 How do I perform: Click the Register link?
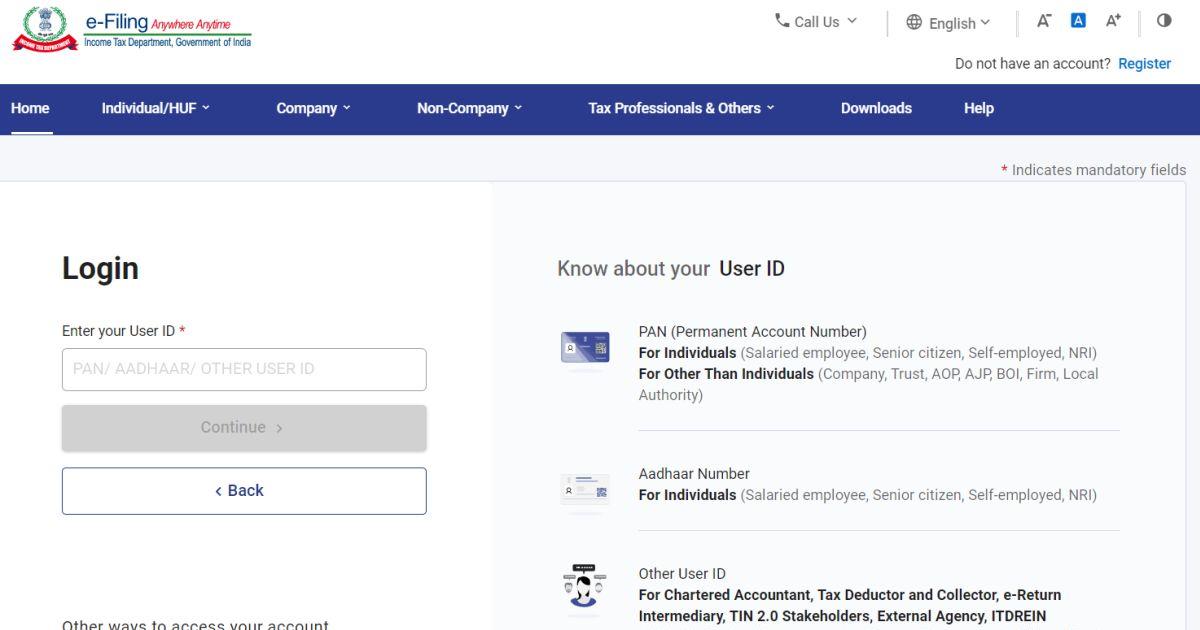[x=1144, y=64]
